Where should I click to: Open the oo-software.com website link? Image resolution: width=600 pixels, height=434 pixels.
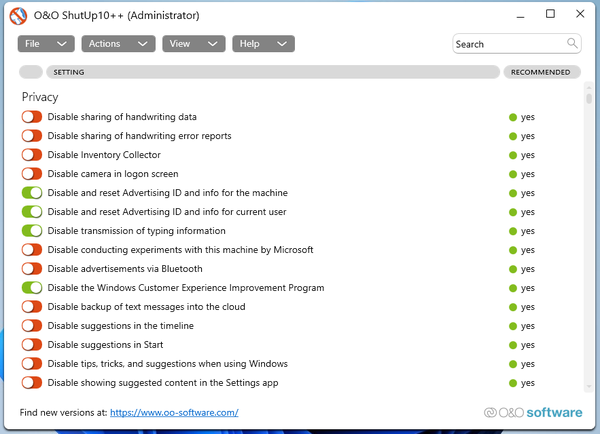click(173, 412)
